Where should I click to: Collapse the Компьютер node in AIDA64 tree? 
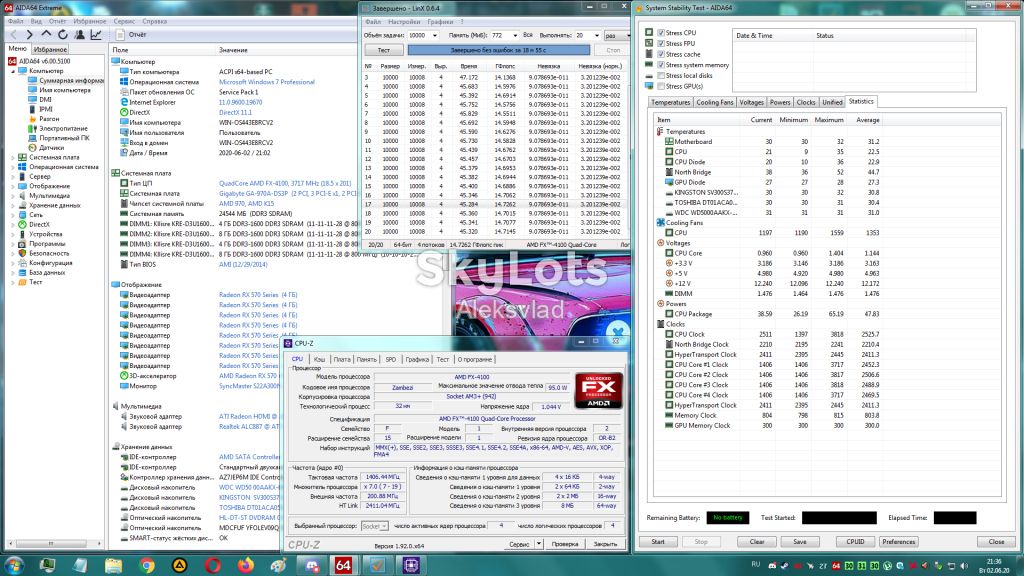[x=13, y=71]
